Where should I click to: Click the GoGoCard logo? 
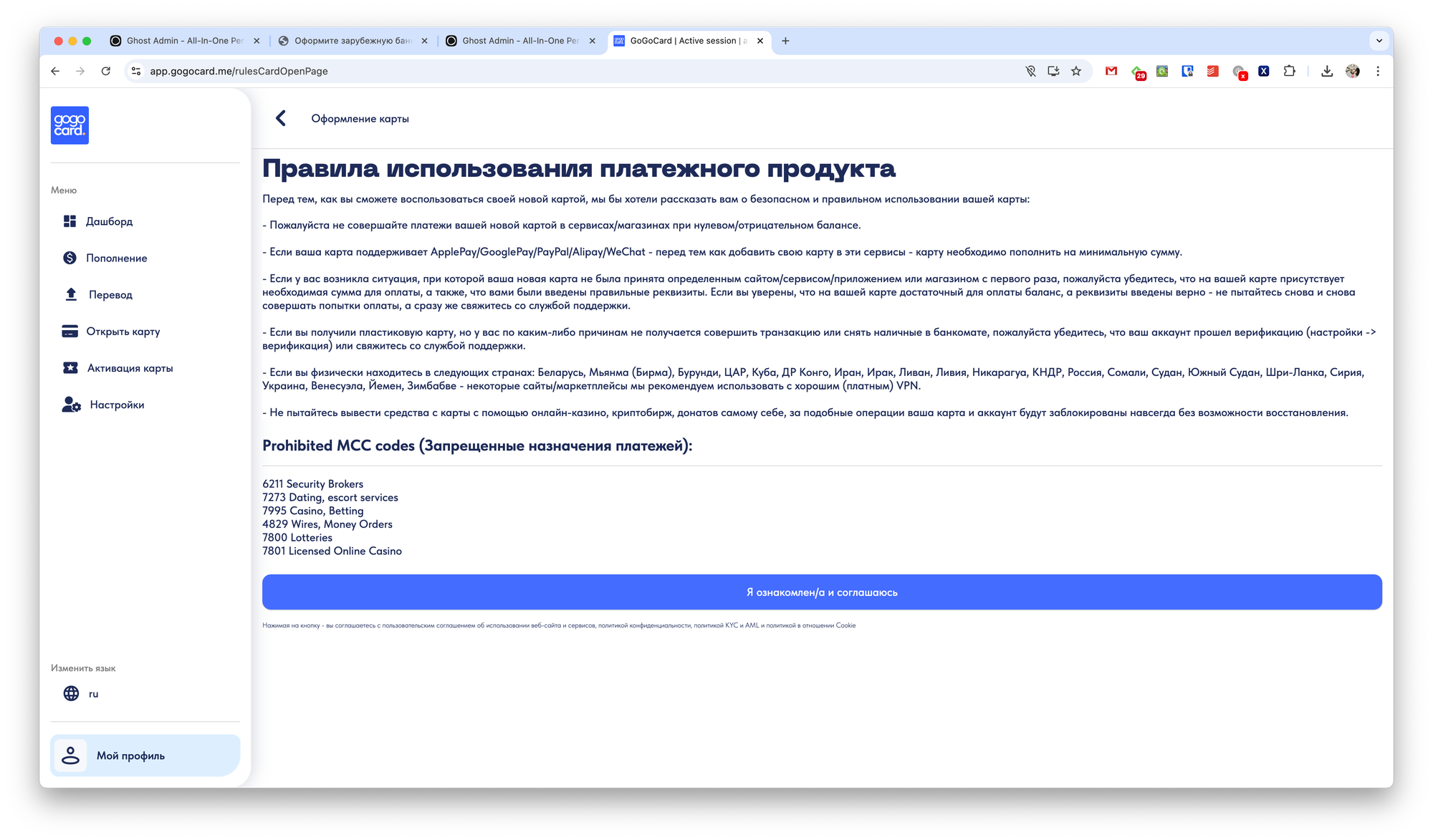70,125
